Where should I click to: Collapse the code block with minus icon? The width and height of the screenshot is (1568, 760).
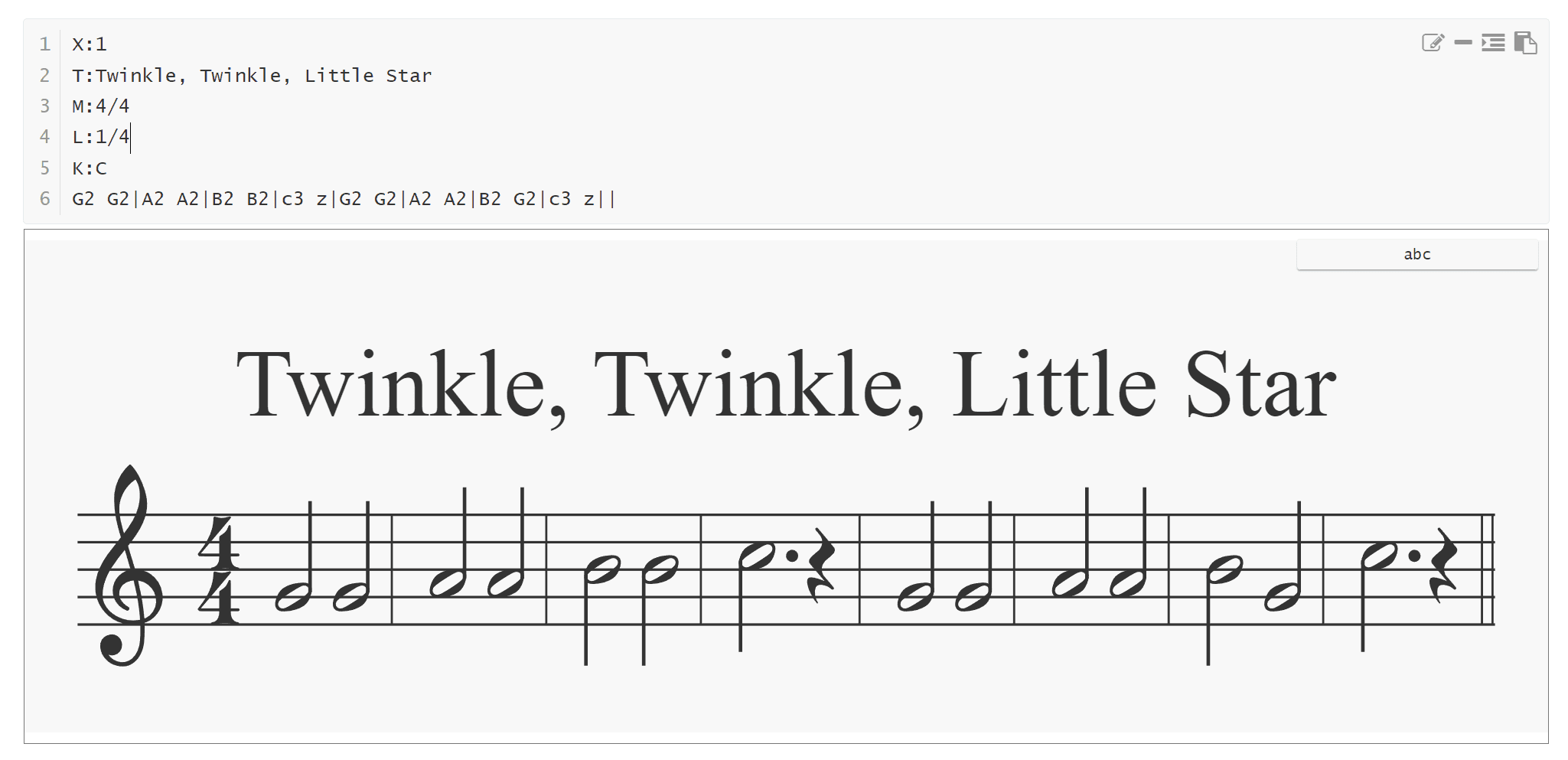1463,43
